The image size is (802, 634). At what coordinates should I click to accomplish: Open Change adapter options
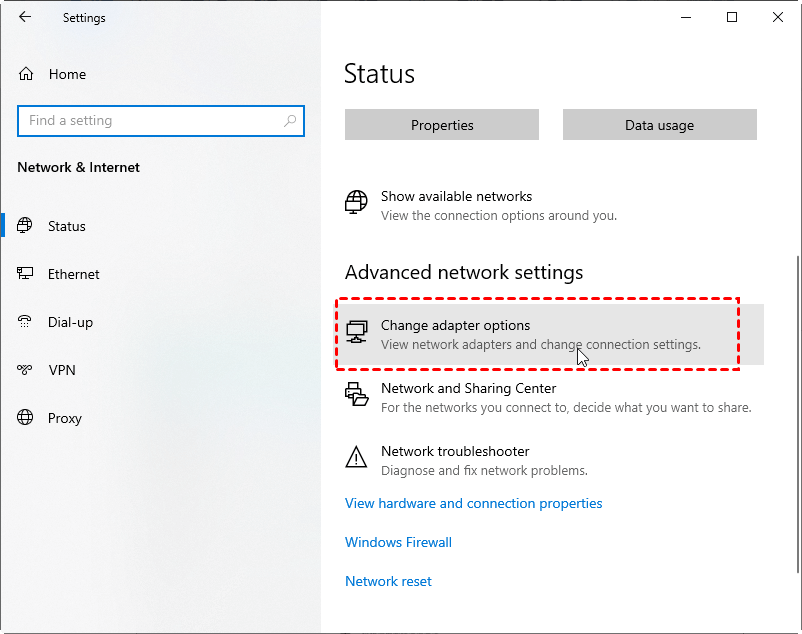coord(552,334)
